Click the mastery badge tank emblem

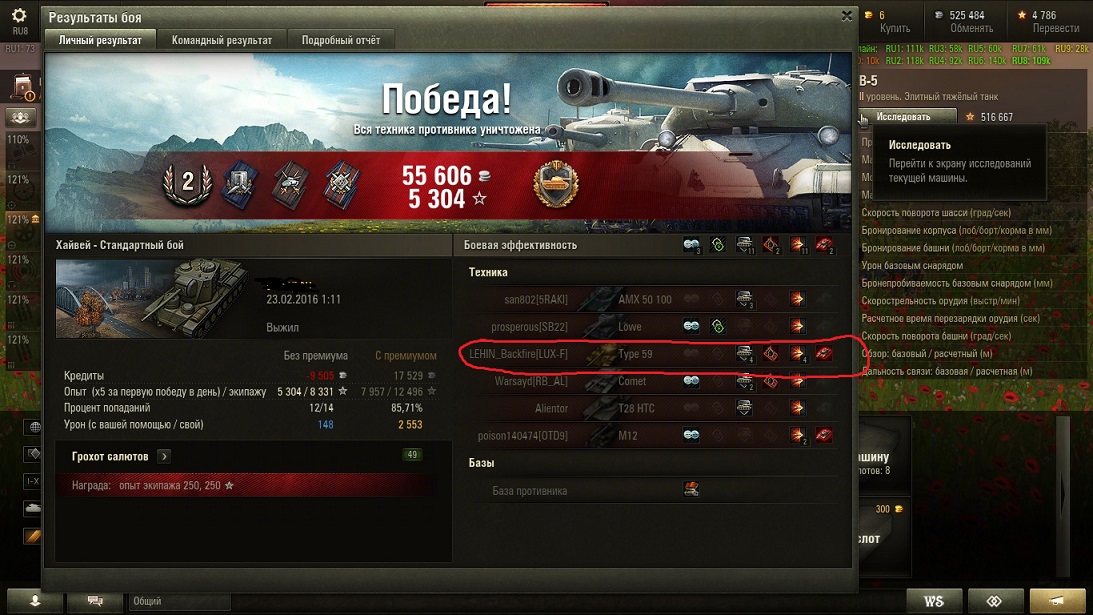tap(555, 185)
